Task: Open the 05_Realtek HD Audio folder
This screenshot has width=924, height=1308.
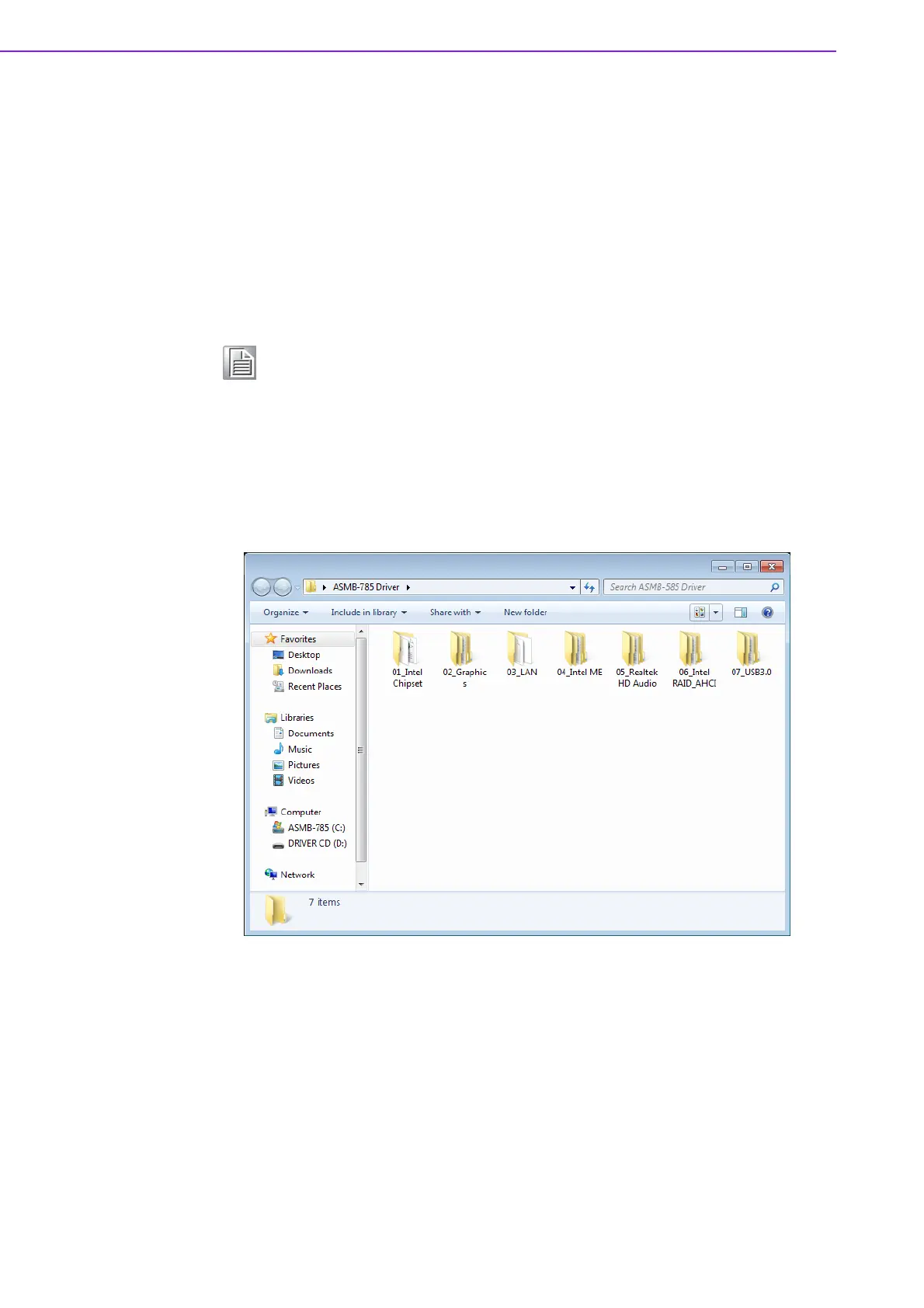Action: pyautogui.click(x=637, y=659)
